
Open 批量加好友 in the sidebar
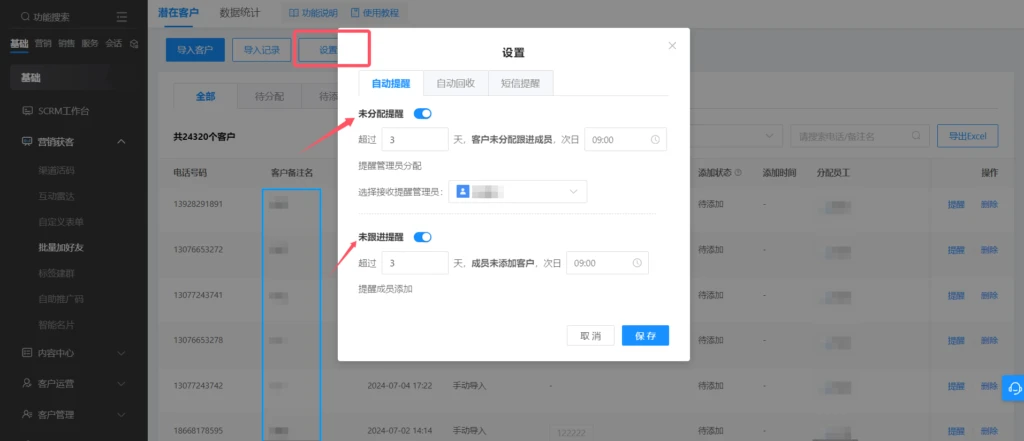click(61, 248)
